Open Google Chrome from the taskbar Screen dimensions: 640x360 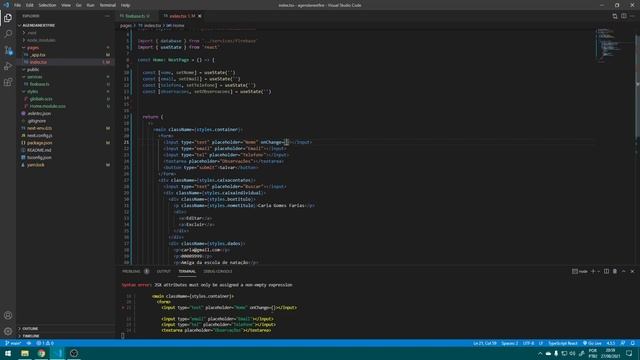pos(41,353)
